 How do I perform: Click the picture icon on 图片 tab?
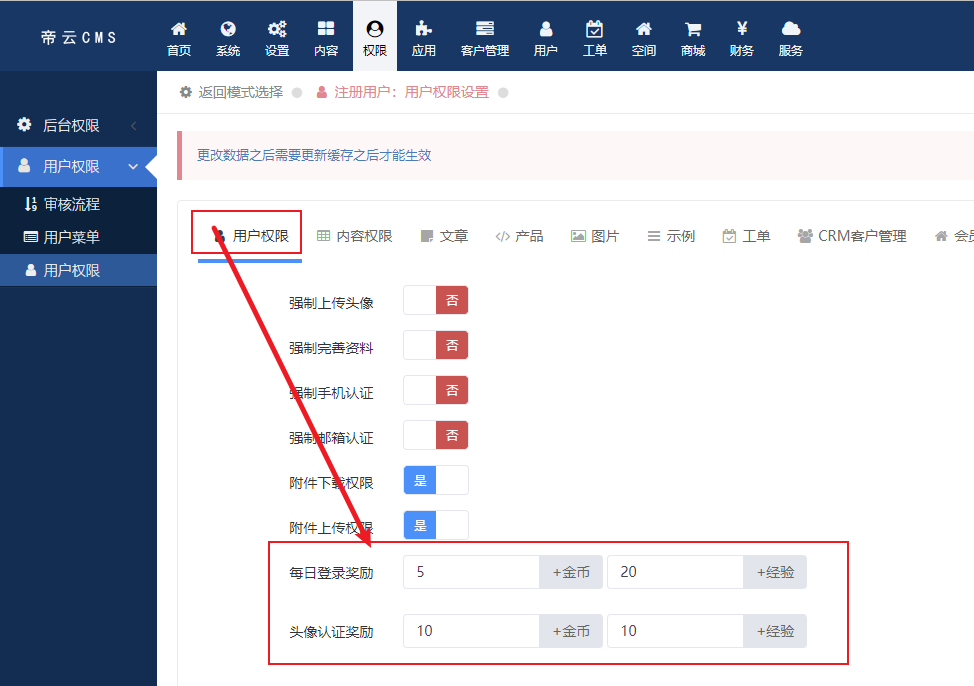point(578,236)
